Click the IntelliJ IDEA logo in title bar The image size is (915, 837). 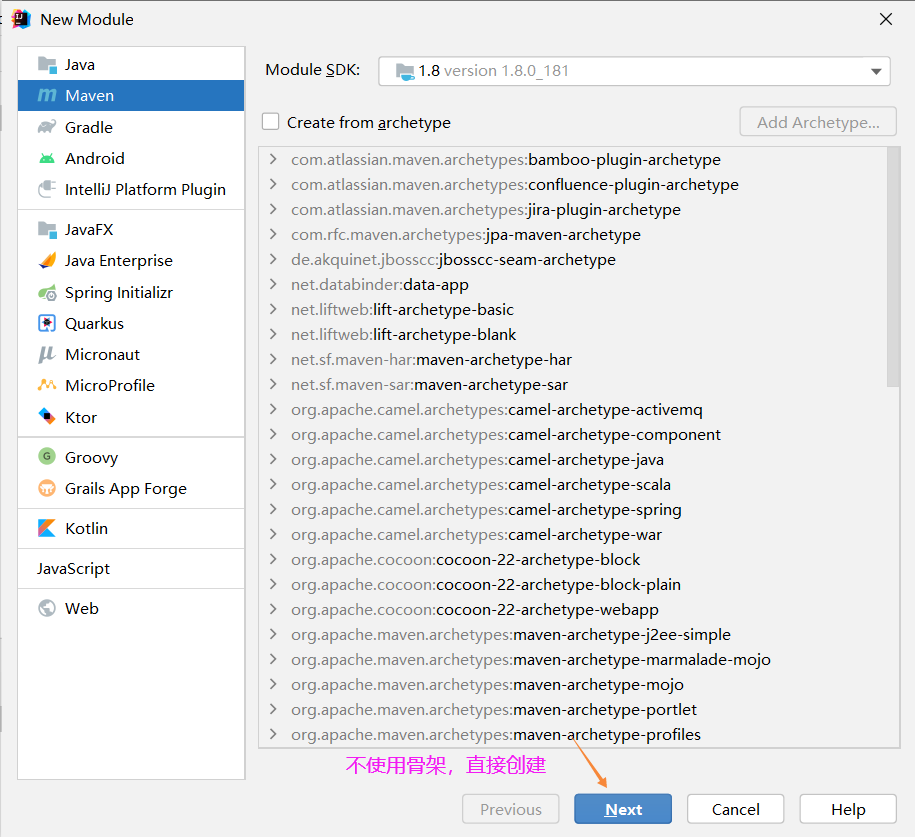point(22,19)
